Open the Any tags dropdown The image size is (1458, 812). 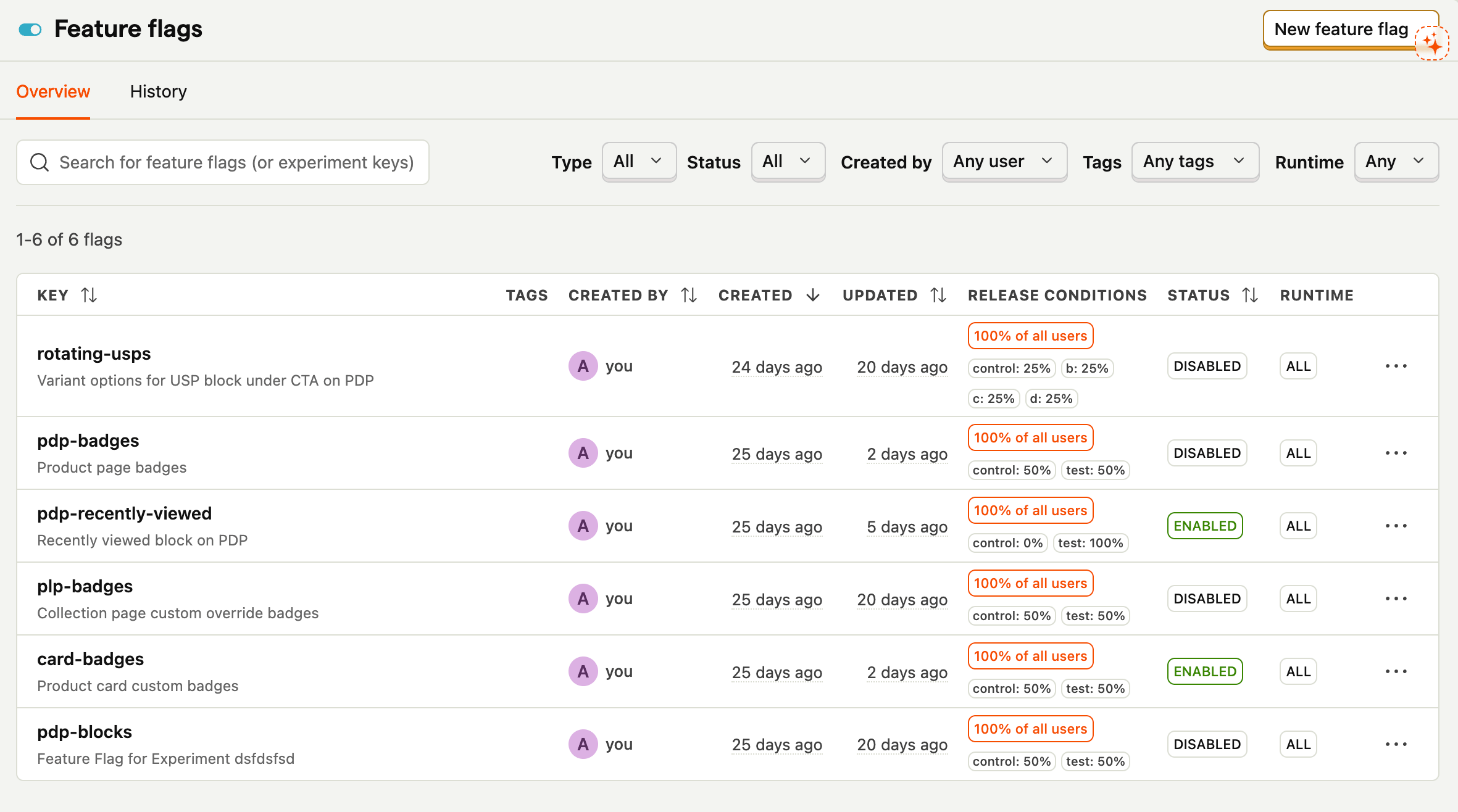[x=1194, y=162]
